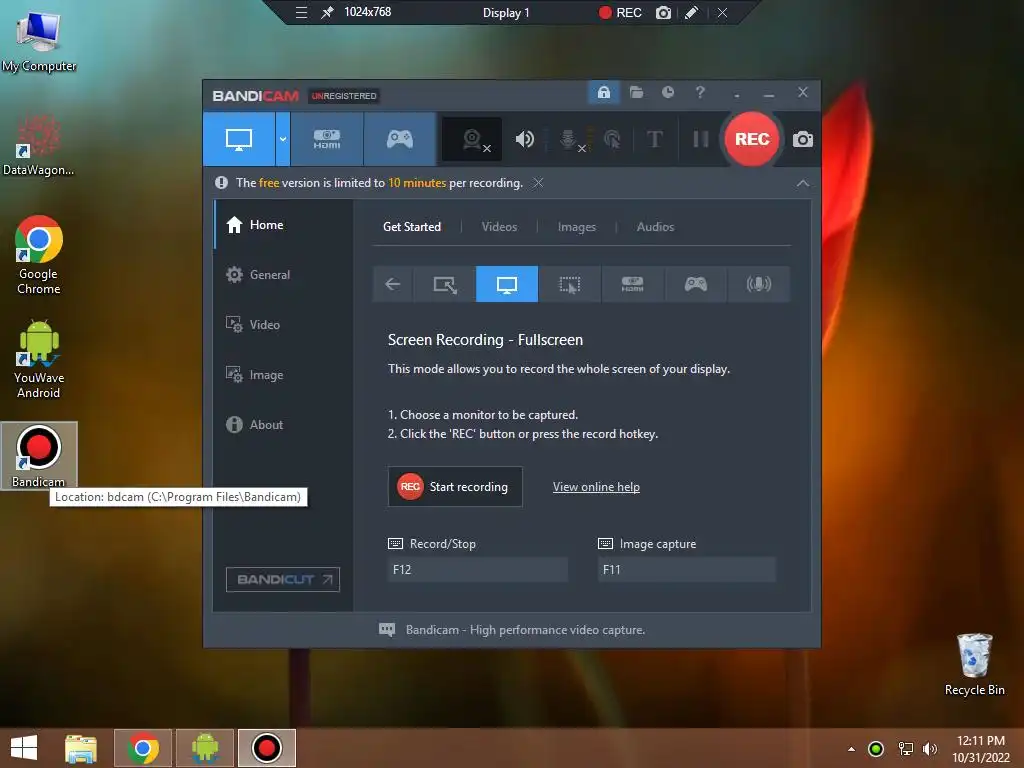1024x768 pixels.
Task: Click the lock icon in Bandicam title bar
Action: pyautogui.click(x=604, y=92)
